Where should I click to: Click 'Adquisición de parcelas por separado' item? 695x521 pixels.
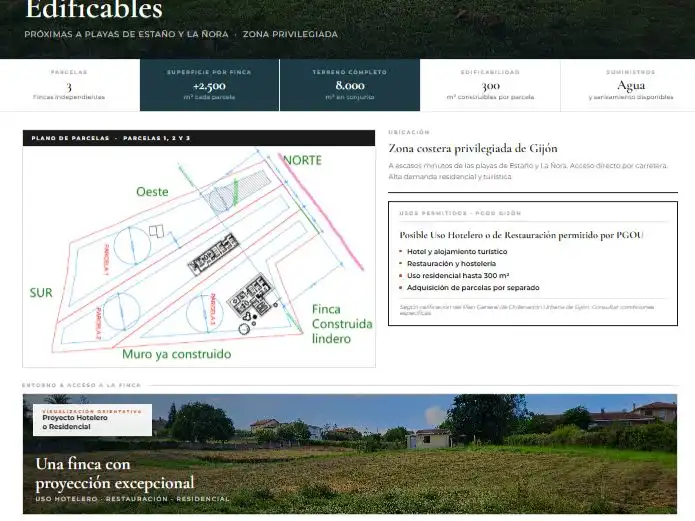pyautogui.click(x=473, y=287)
